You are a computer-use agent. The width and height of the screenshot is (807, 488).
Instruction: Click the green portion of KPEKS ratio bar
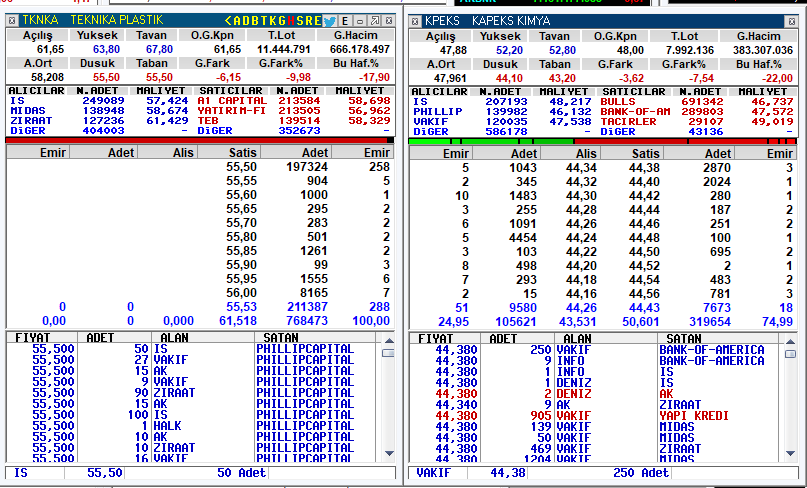[492, 141]
